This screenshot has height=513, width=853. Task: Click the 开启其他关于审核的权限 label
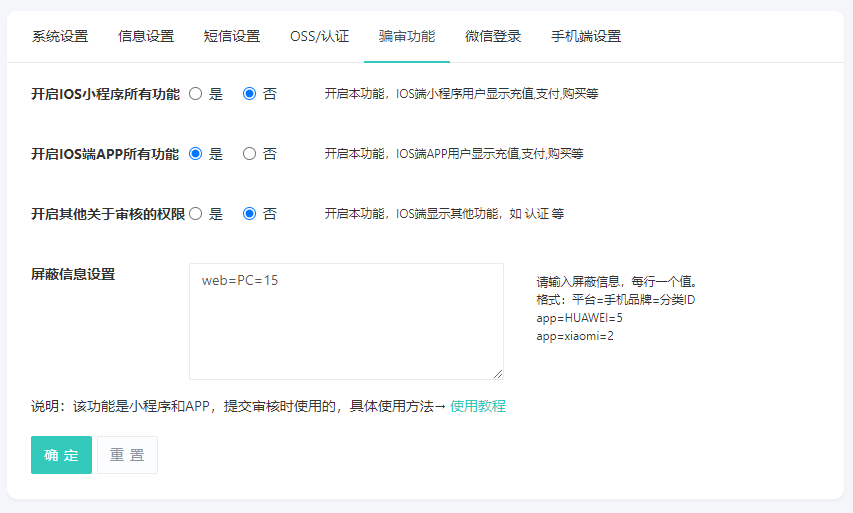[108, 214]
